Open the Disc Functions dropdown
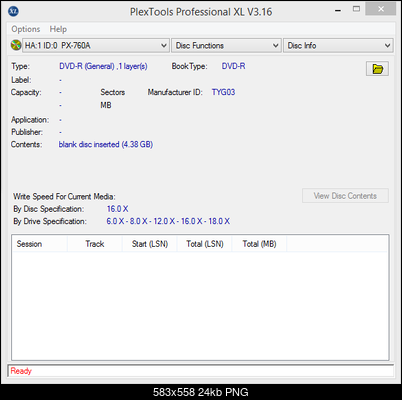The width and height of the screenshot is (402, 400). tap(226, 45)
